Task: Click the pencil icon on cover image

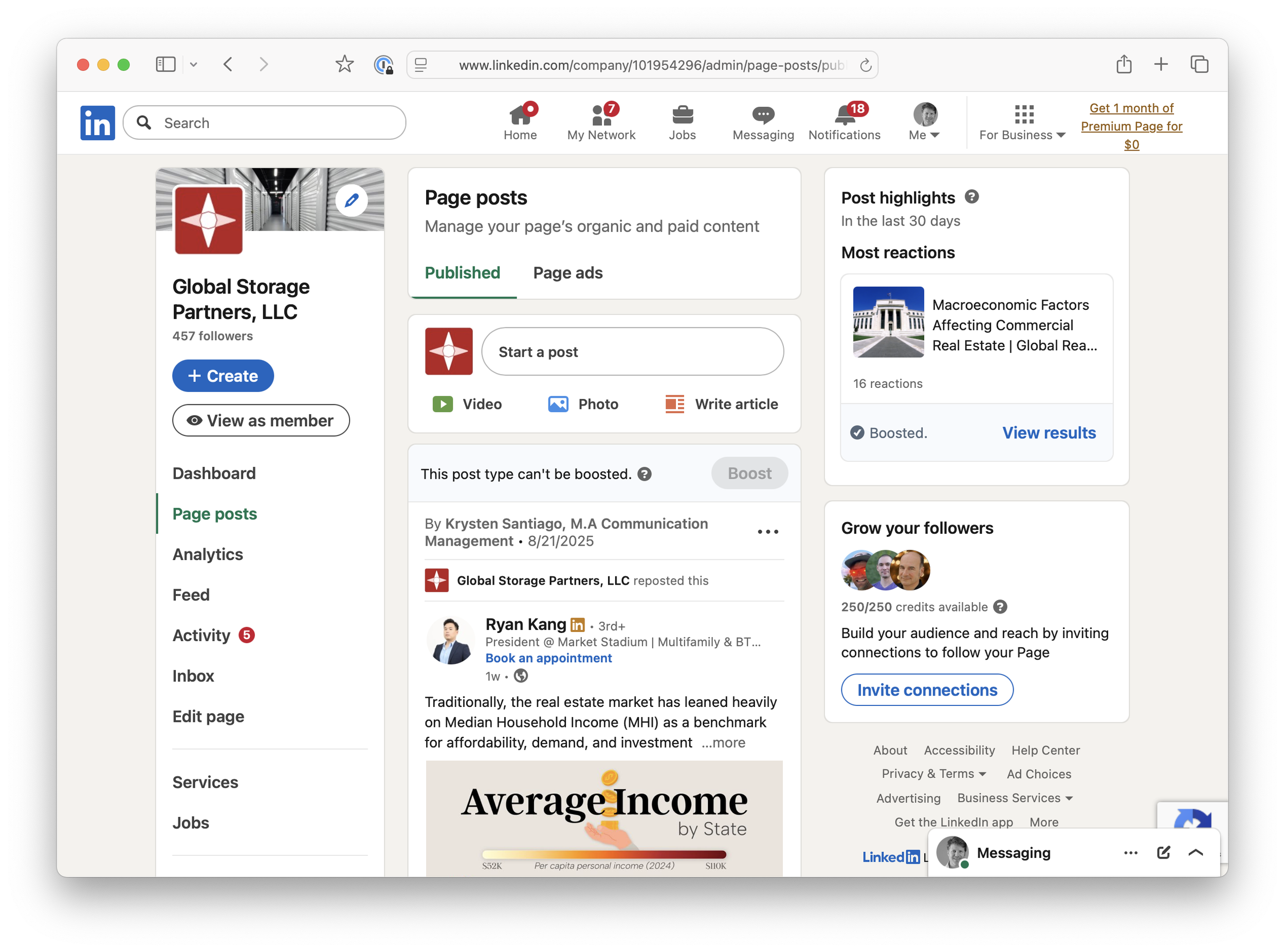Action: (x=352, y=200)
